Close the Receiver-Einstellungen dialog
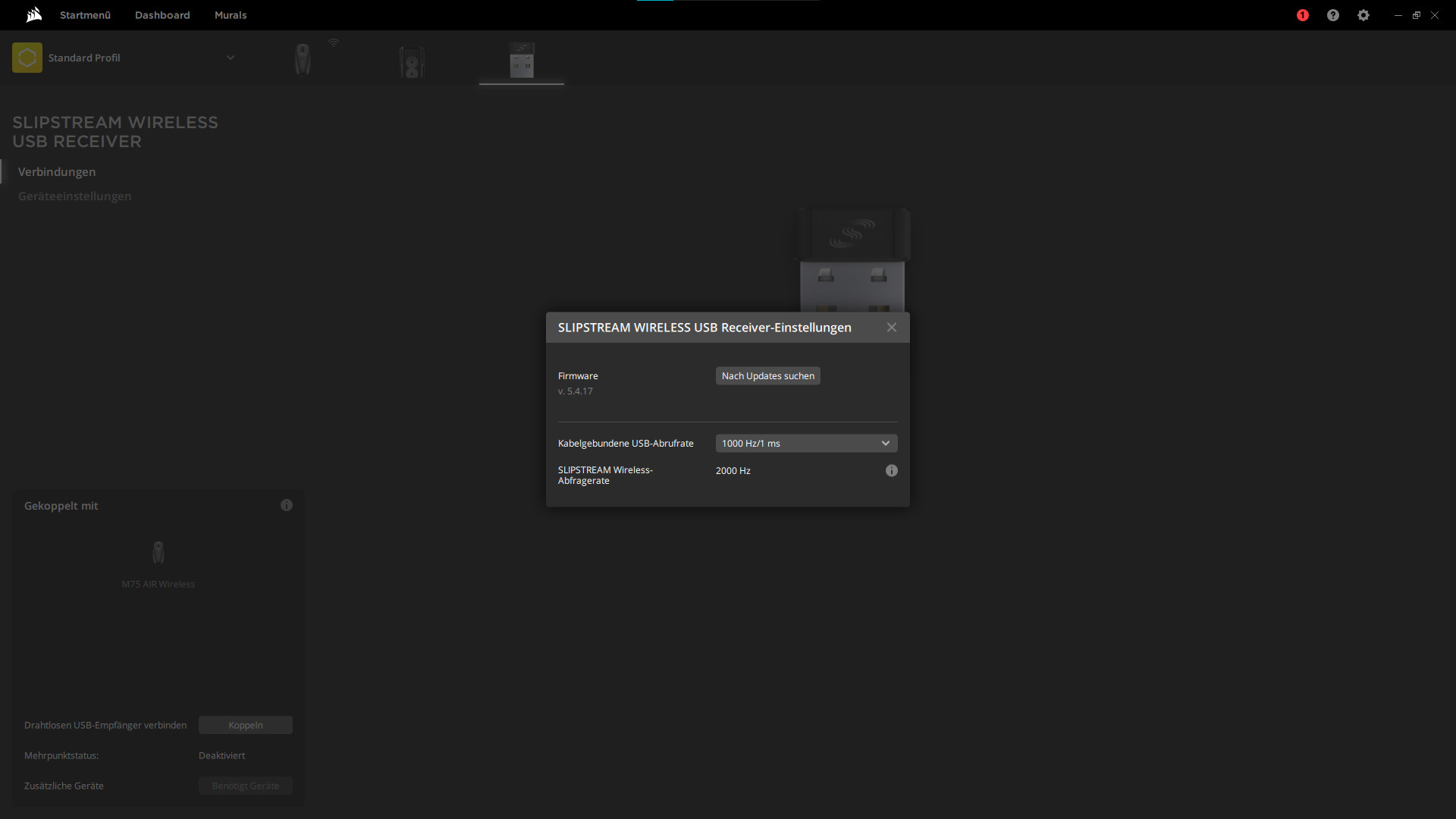This screenshot has width=1456, height=819. click(892, 328)
